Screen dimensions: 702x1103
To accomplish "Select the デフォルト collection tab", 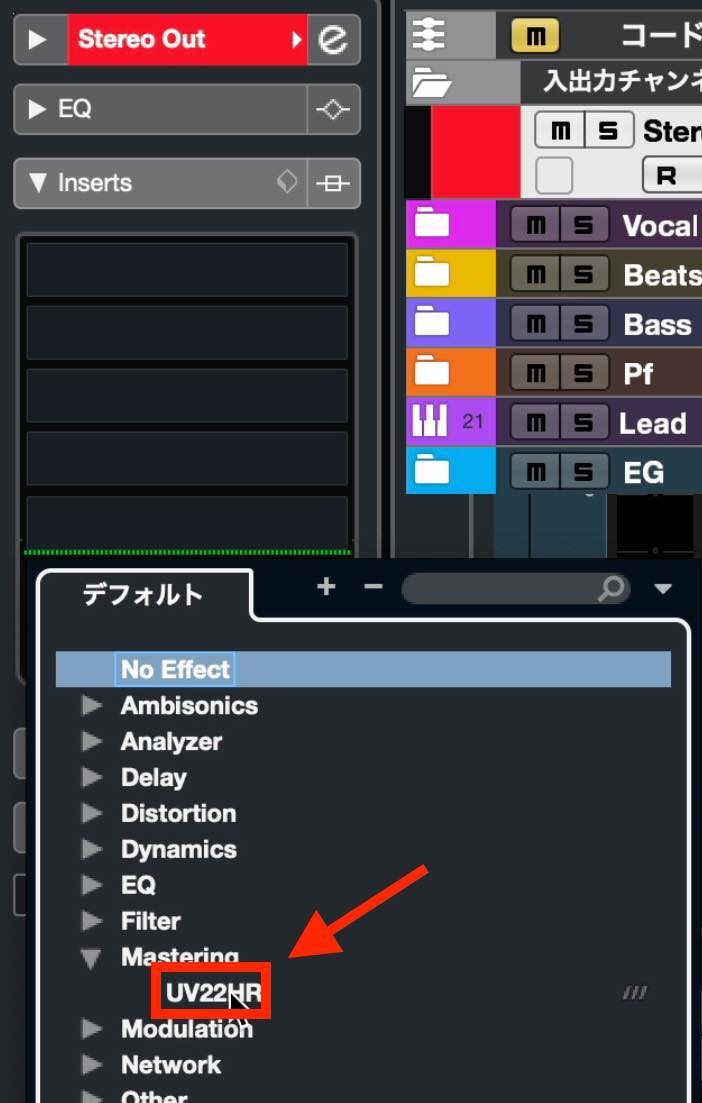I will 143,594.
